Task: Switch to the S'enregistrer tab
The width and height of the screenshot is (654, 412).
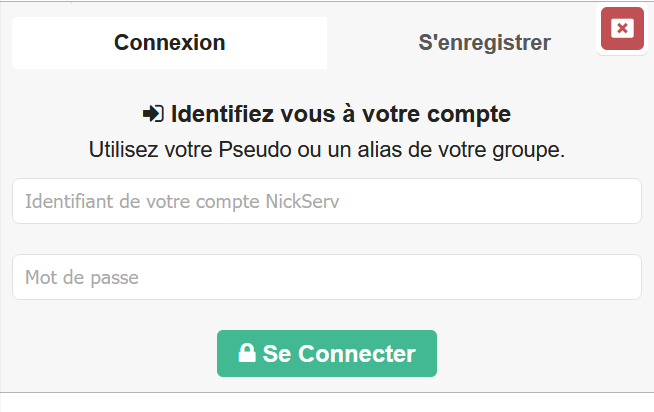Action: coord(484,43)
